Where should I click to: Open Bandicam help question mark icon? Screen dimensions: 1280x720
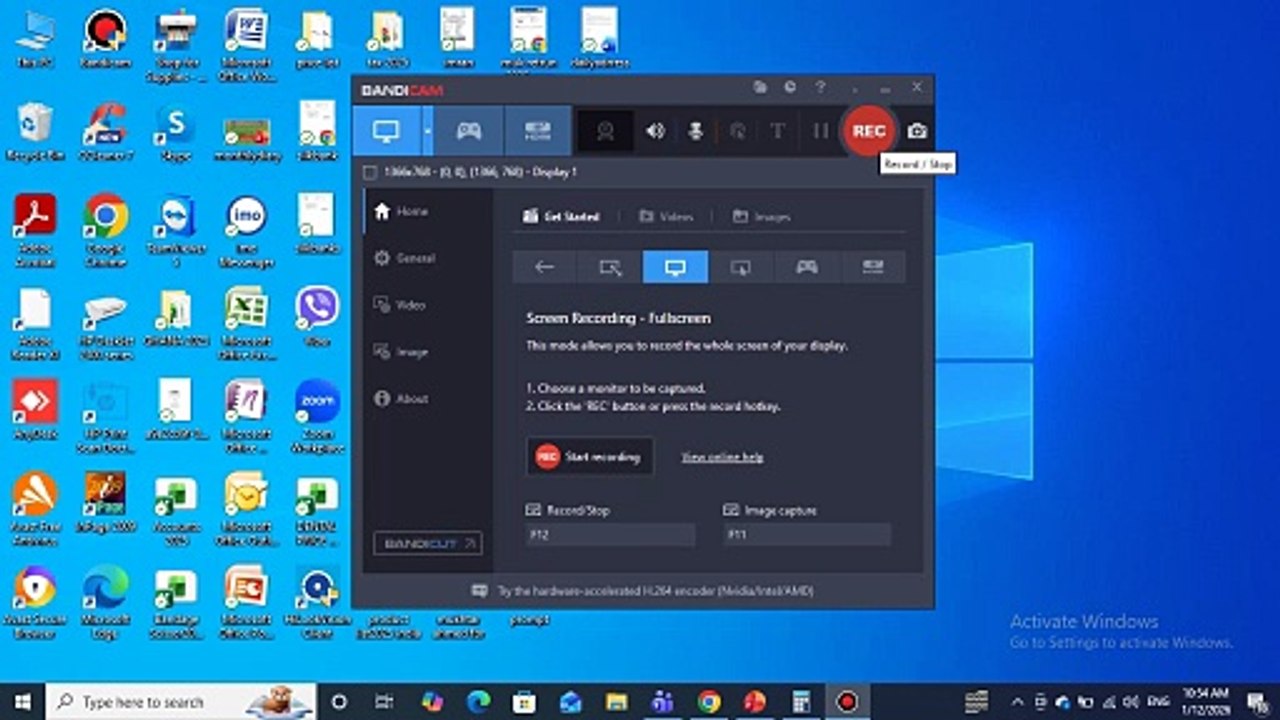point(820,88)
